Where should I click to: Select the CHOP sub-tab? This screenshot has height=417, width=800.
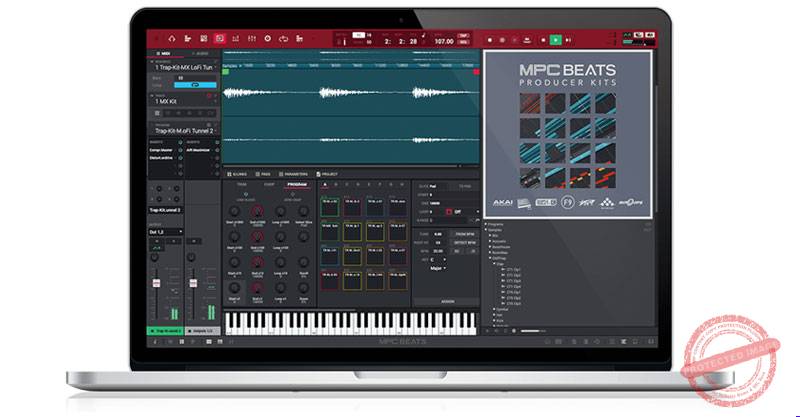(x=269, y=184)
